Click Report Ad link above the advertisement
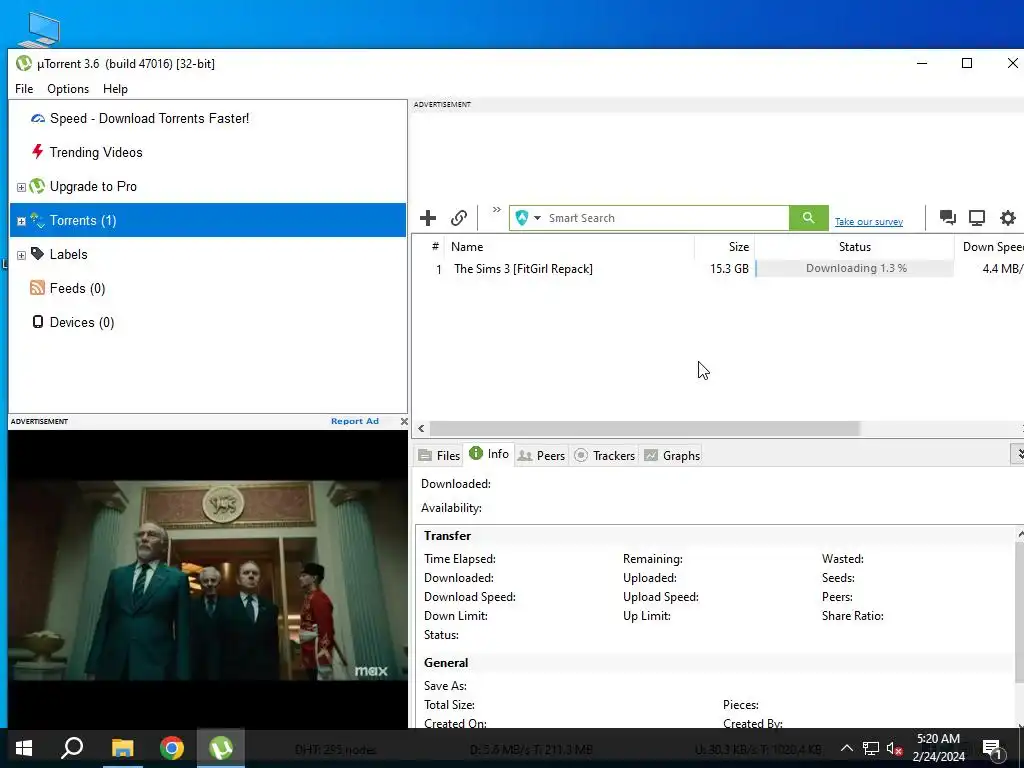Image resolution: width=1024 pixels, height=768 pixels. point(355,421)
